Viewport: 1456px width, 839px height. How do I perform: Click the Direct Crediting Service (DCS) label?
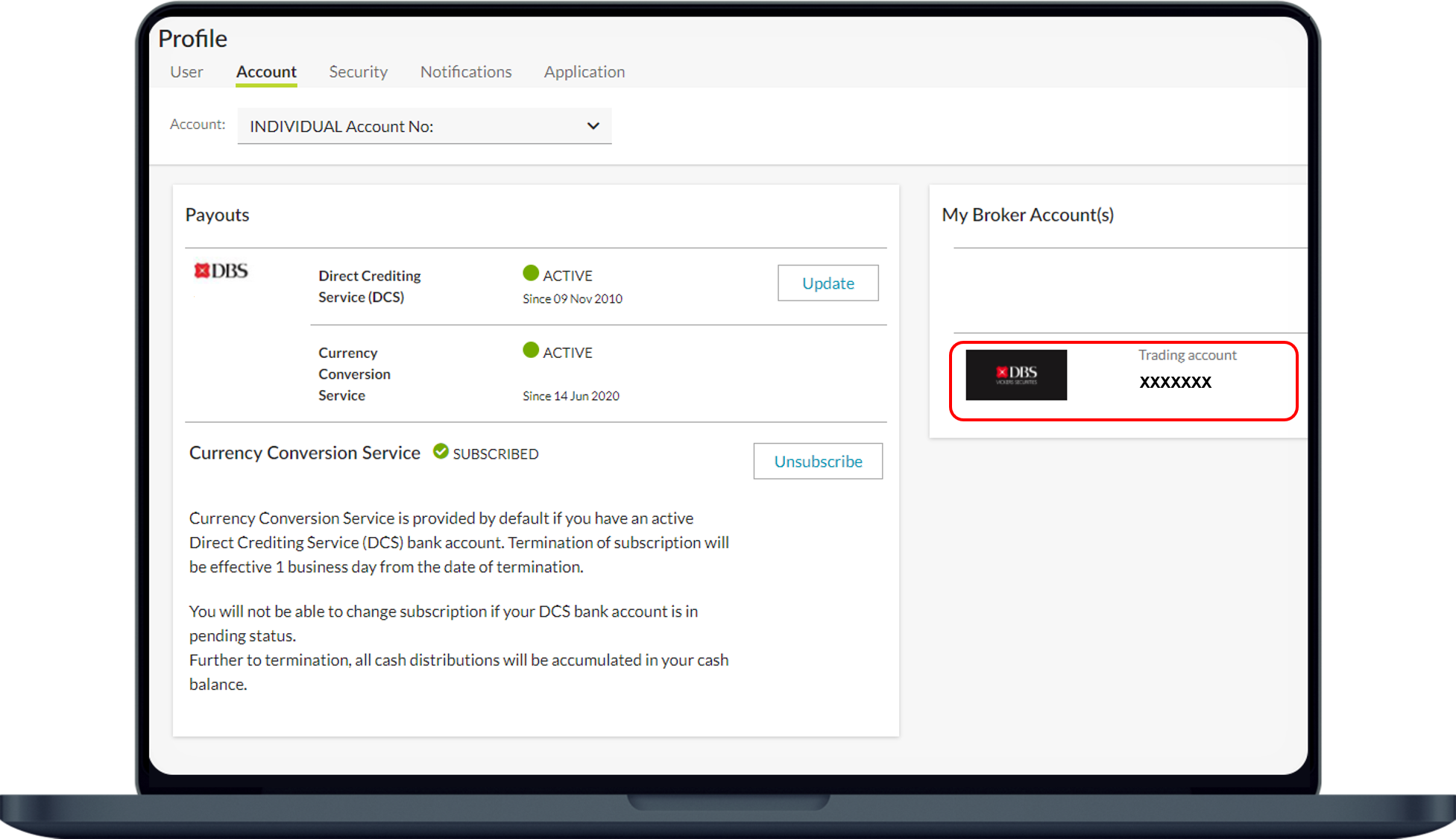[x=369, y=286]
